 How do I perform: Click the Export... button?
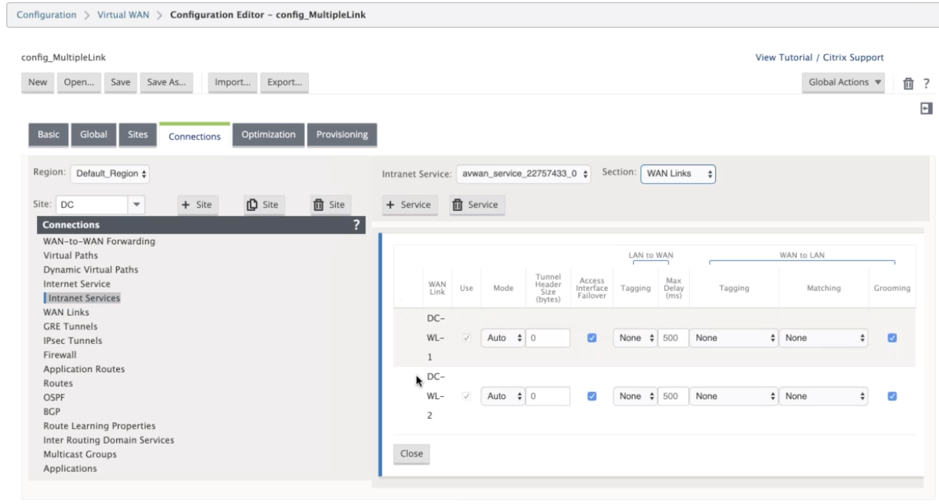[x=284, y=83]
